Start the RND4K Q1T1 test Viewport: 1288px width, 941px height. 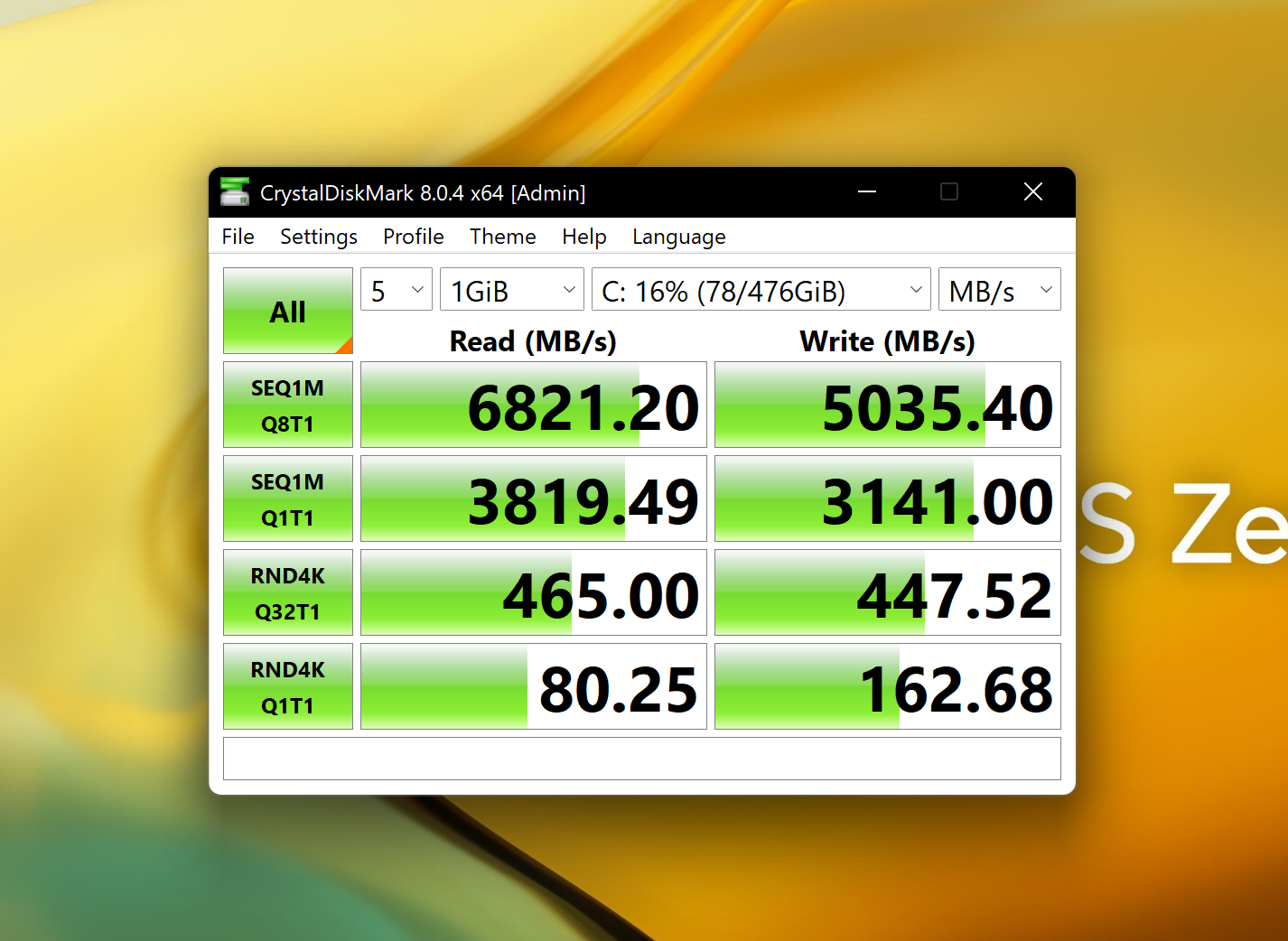tap(288, 686)
